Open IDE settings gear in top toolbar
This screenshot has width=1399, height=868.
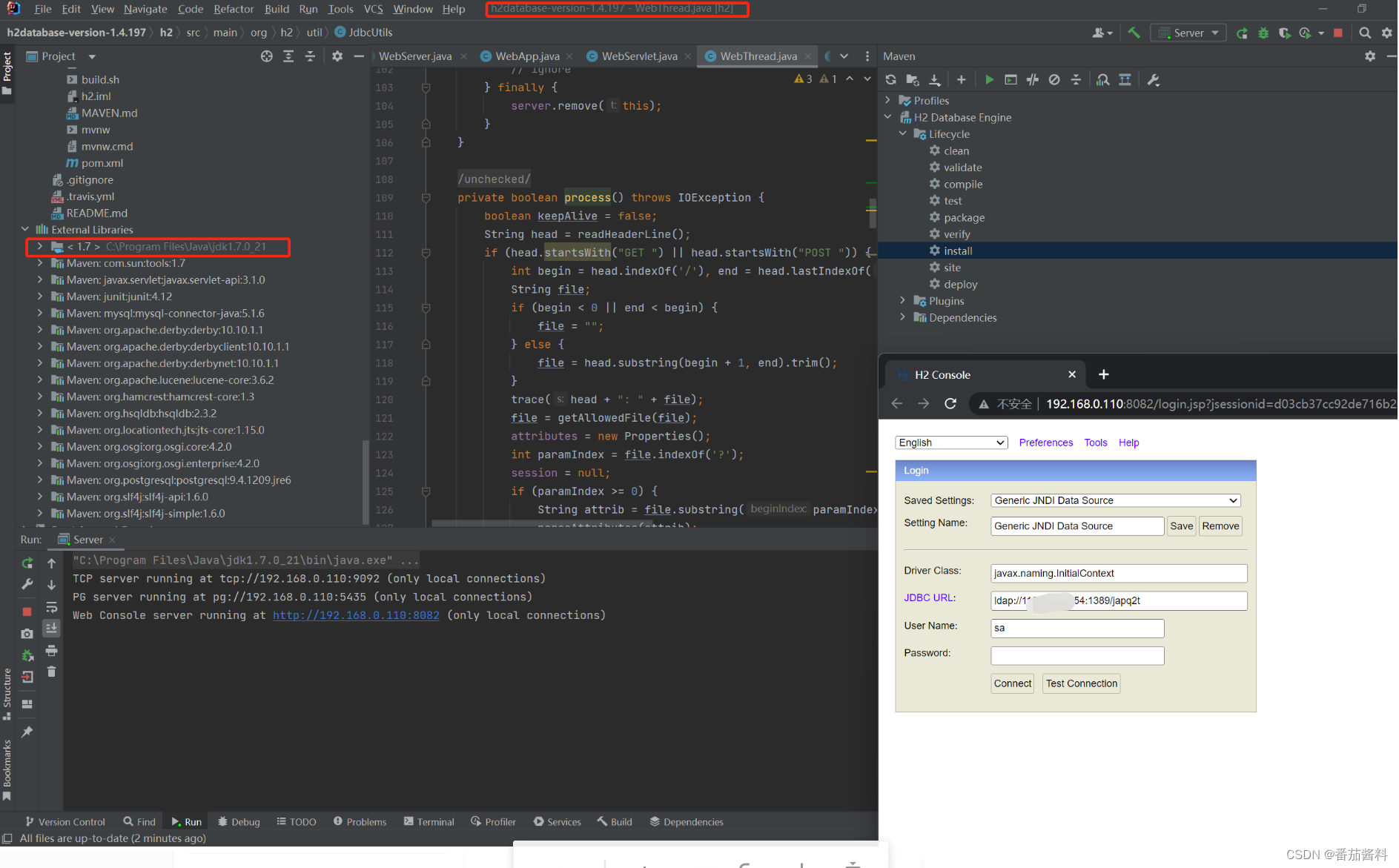1386,33
